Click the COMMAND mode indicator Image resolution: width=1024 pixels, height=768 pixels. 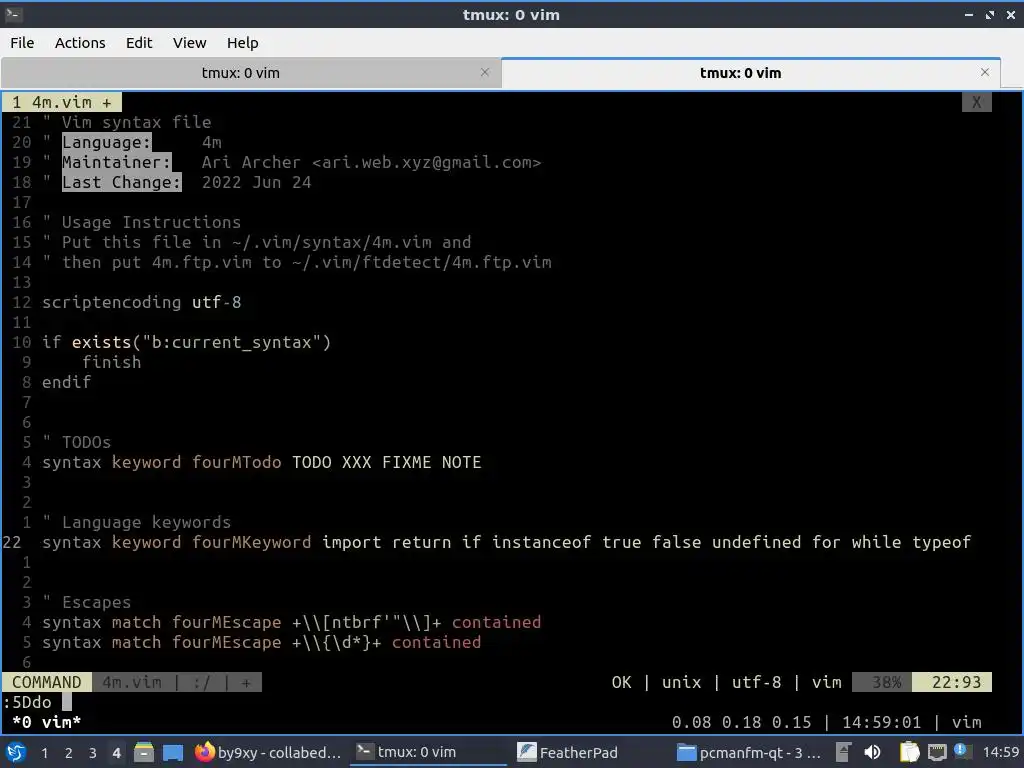(x=46, y=682)
